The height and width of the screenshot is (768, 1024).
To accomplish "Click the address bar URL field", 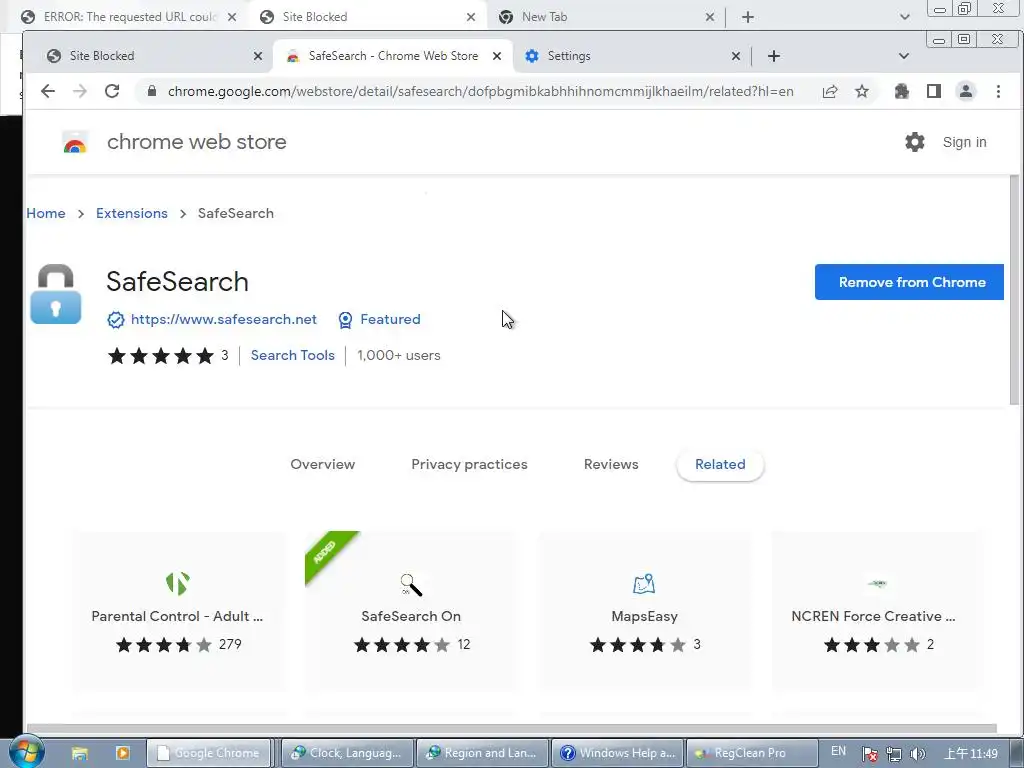I will coord(480,91).
